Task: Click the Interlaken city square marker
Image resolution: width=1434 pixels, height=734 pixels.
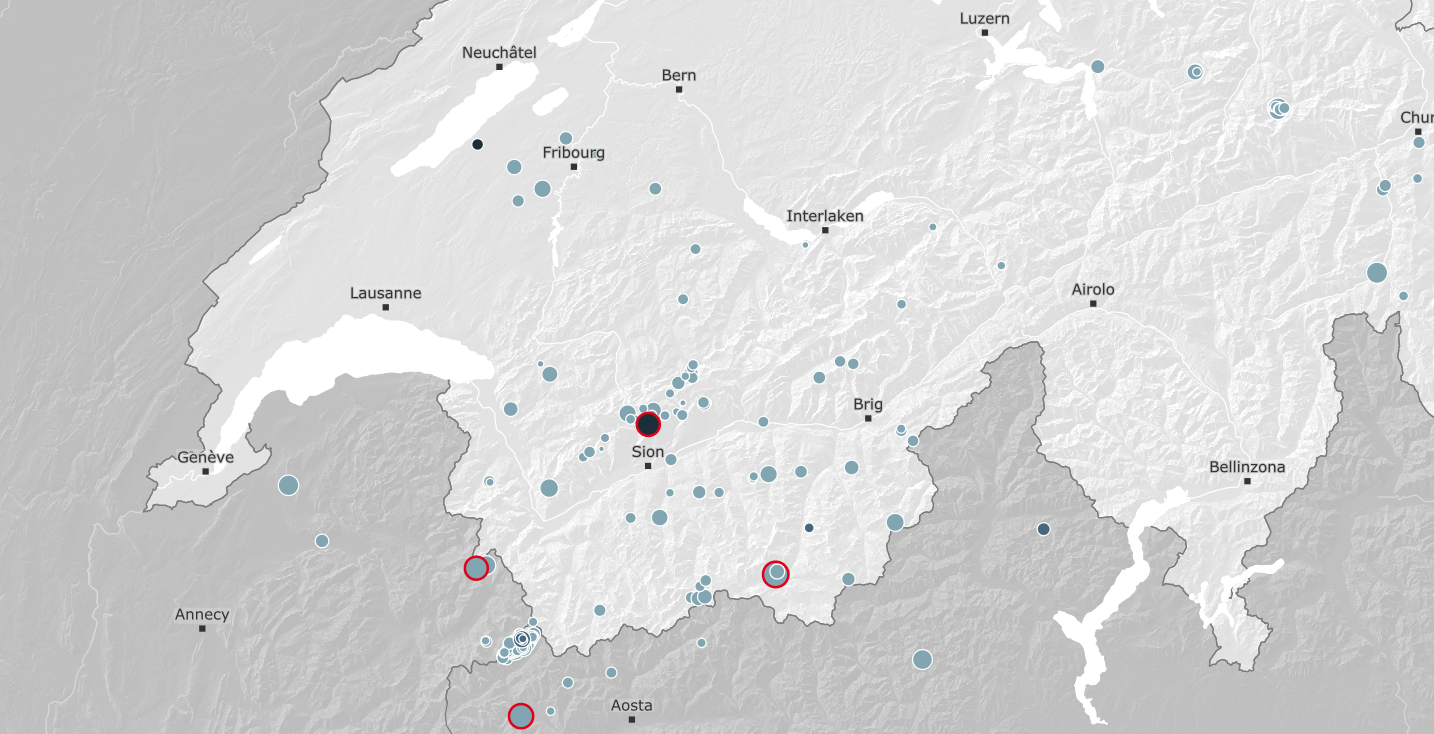Action: (826, 230)
